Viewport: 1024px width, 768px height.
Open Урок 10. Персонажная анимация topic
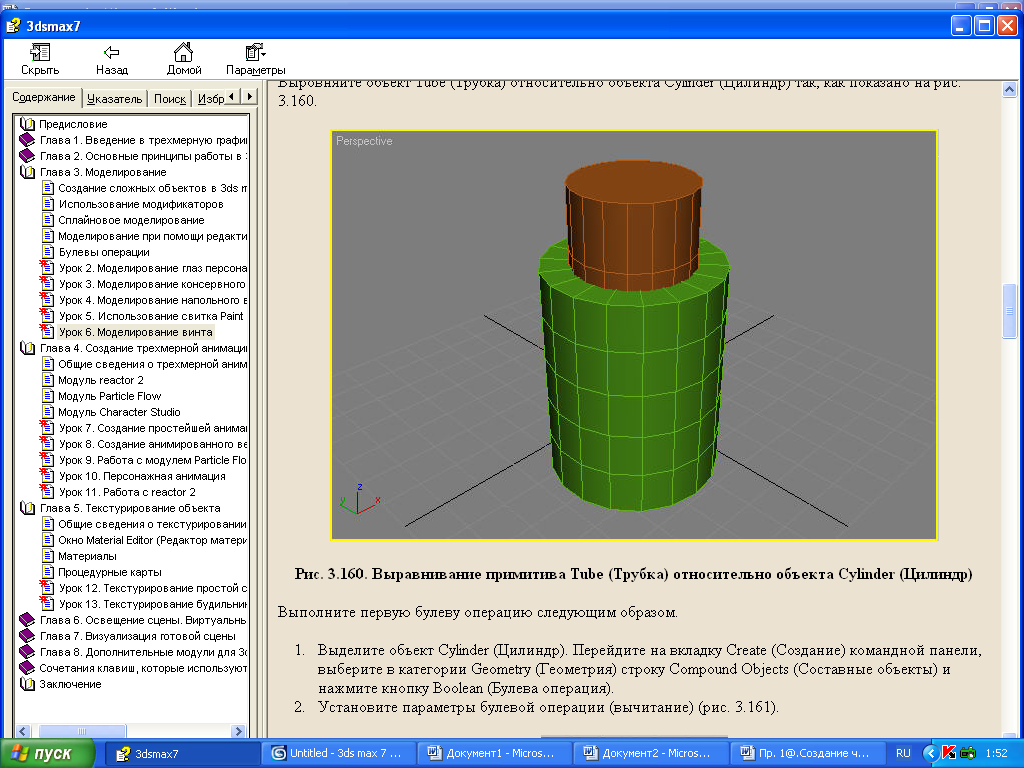(x=142, y=476)
